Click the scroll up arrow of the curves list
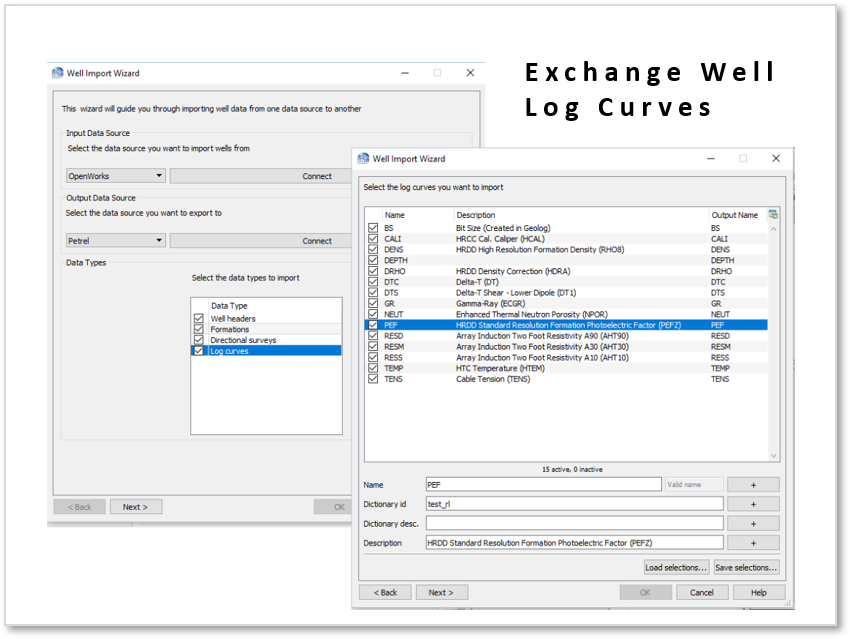 click(x=773, y=228)
